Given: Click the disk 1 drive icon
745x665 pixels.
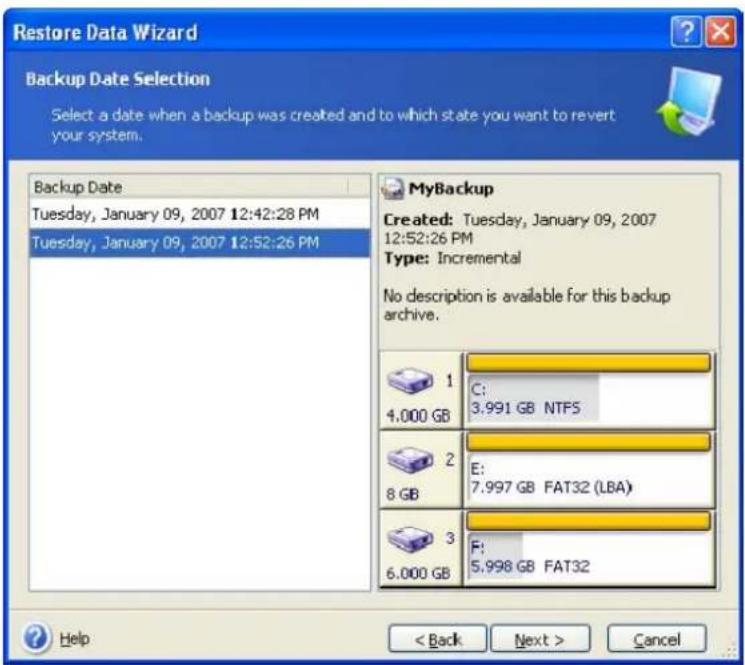Looking at the screenshot, I should 410,381.
